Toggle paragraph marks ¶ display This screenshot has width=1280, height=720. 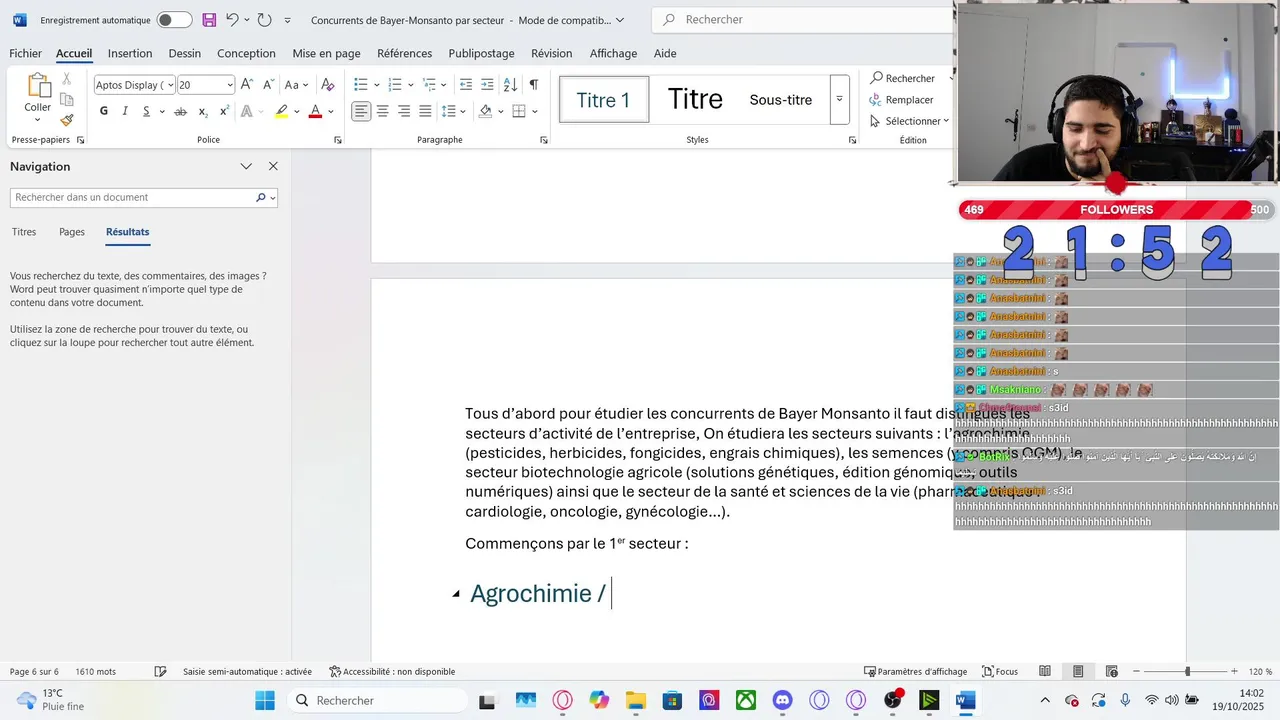click(534, 85)
